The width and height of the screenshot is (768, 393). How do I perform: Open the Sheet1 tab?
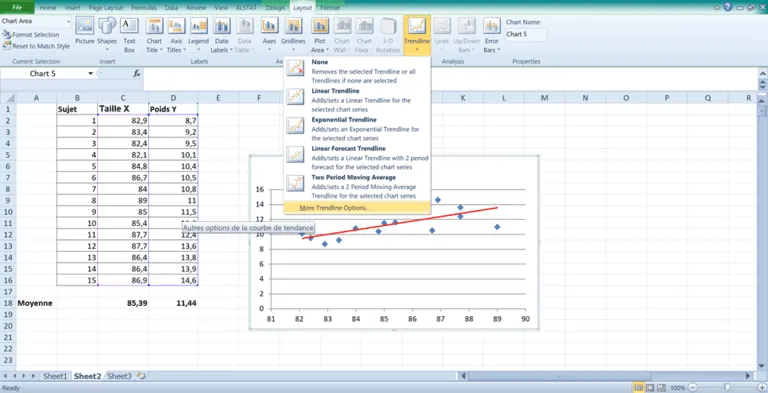[x=55, y=376]
